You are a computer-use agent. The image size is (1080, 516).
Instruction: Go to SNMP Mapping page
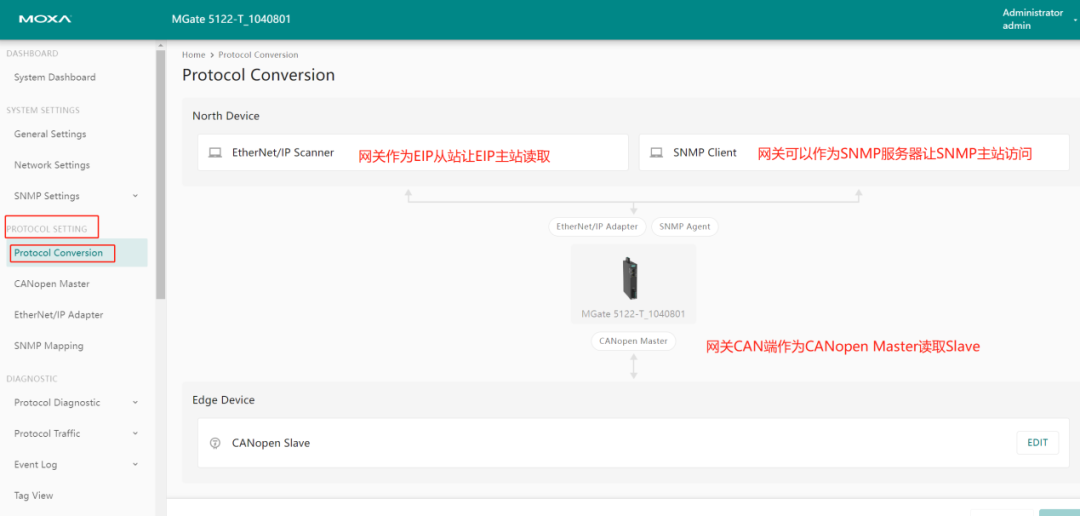pos(49,345)
